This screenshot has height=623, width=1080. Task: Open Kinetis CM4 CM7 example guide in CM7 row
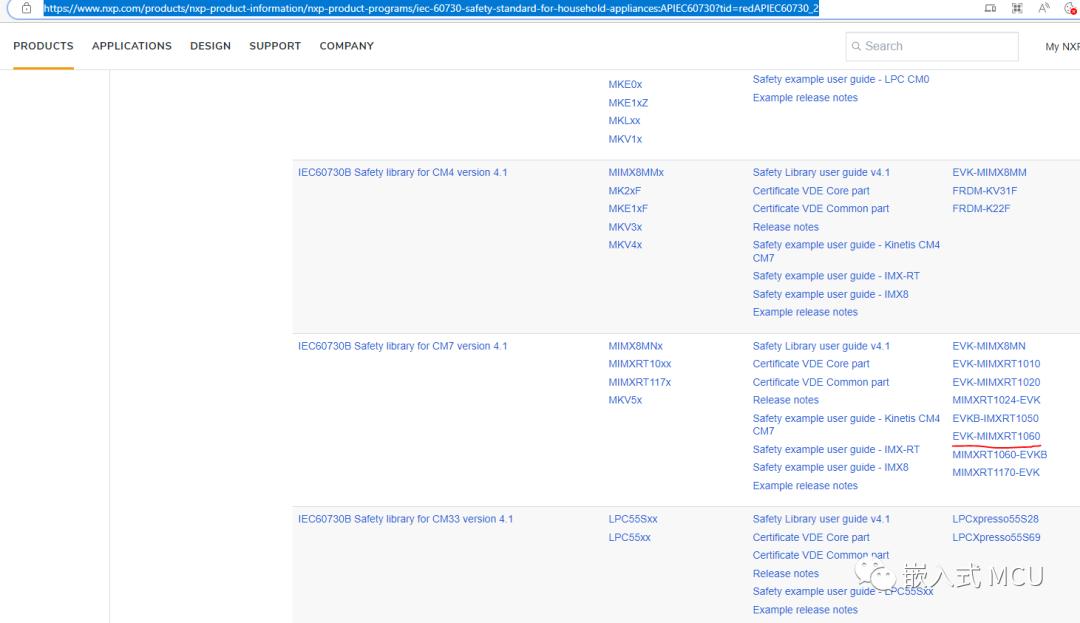click(846, 425)
